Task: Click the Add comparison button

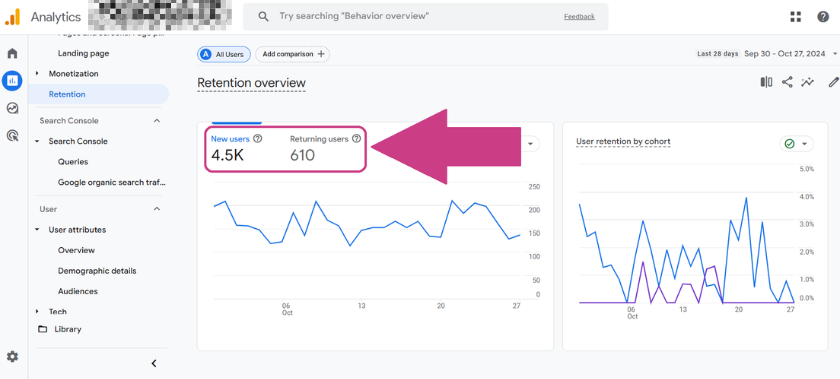Action: pyautogui.click(x=292, y=54)
